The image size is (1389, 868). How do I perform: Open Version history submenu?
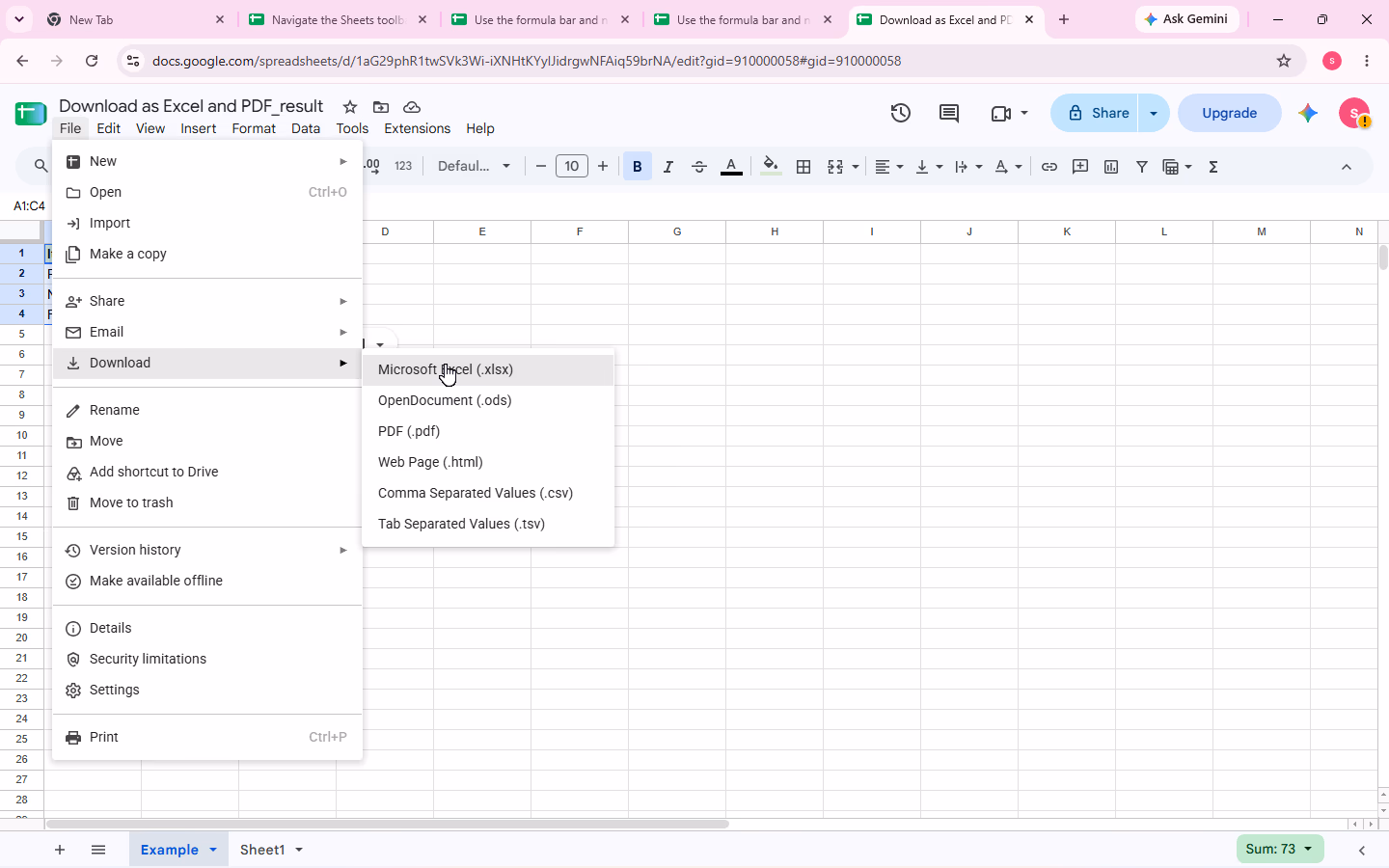(207, 550)
